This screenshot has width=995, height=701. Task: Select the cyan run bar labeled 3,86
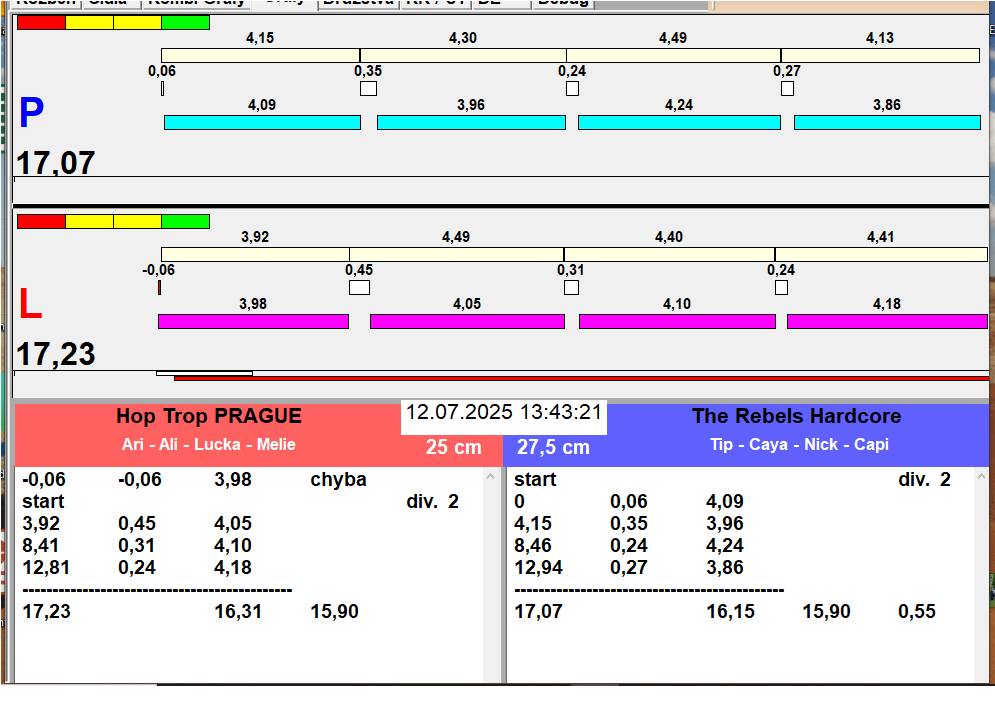tap(887, 122)
